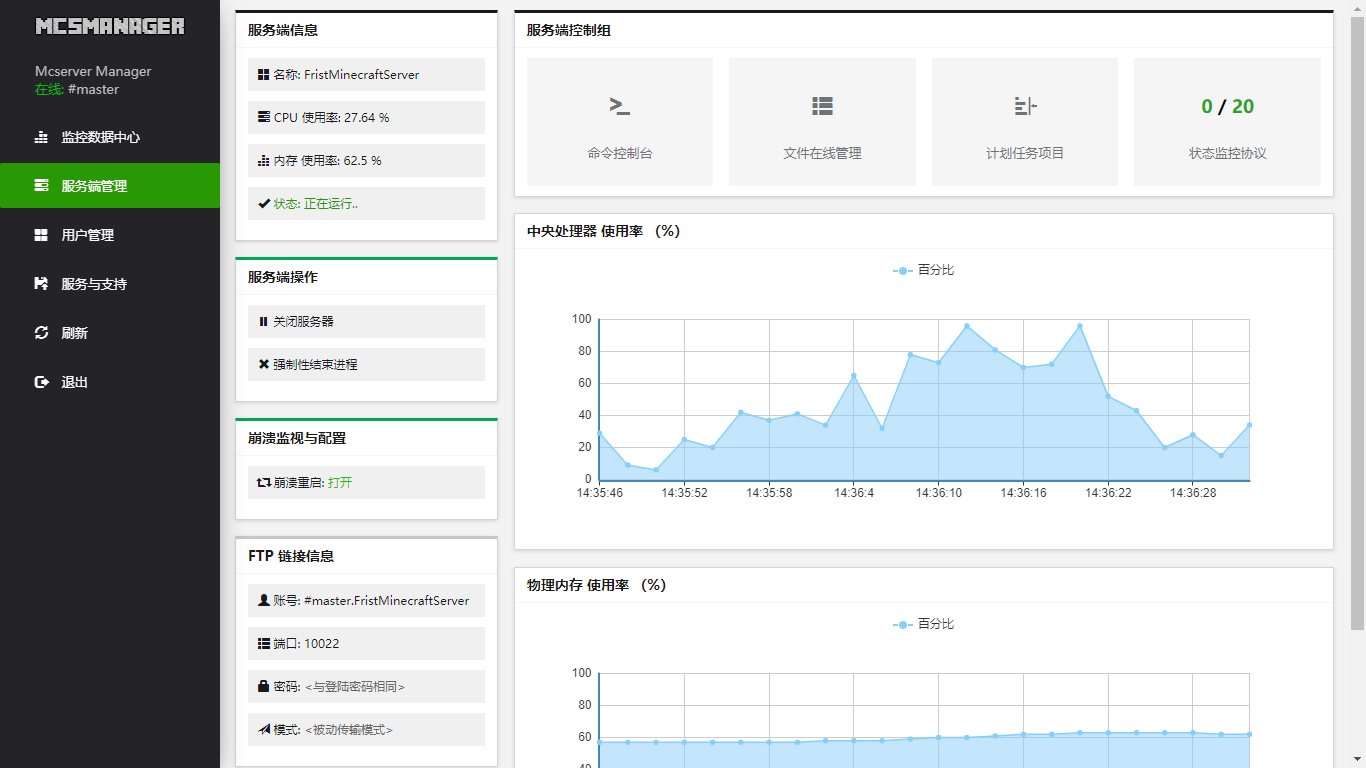Toggle crash auto-restart (崩溃重启) setting
The width and height of the screenshot is (1366, 768).
[x=340, y=482]
